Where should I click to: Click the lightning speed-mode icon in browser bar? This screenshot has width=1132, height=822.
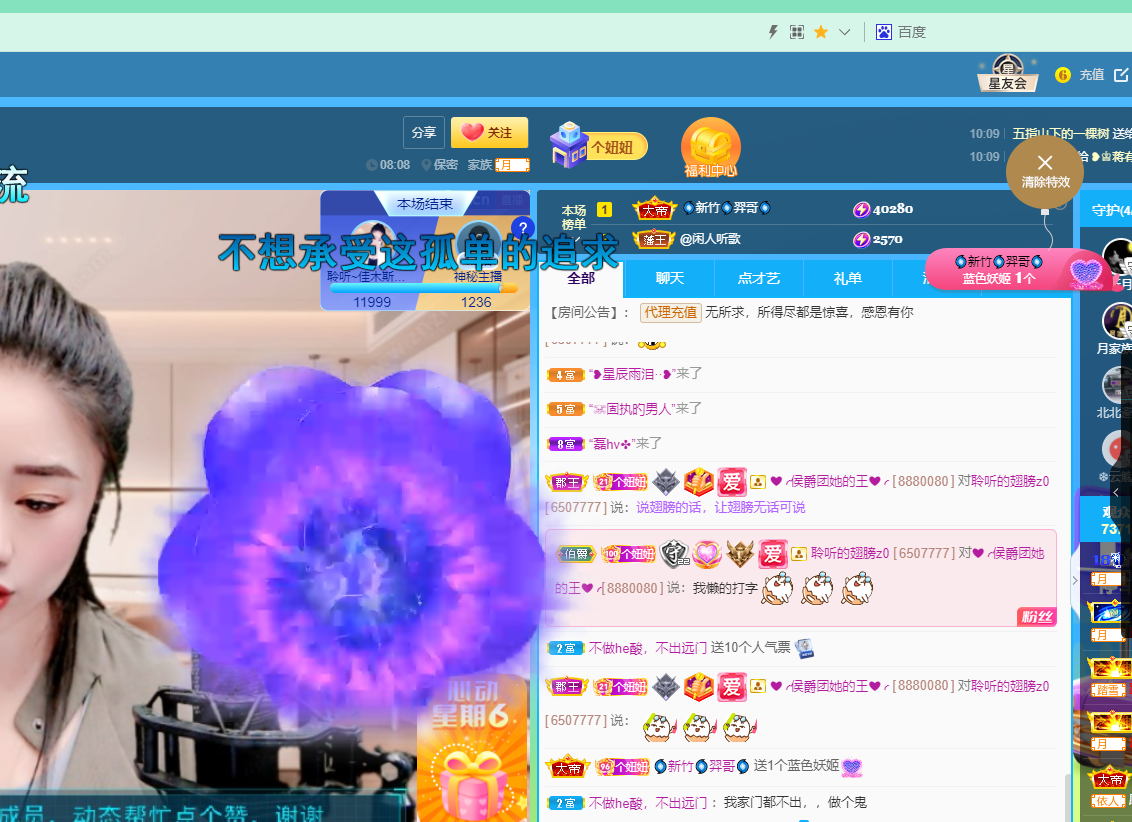click(772, 32)
